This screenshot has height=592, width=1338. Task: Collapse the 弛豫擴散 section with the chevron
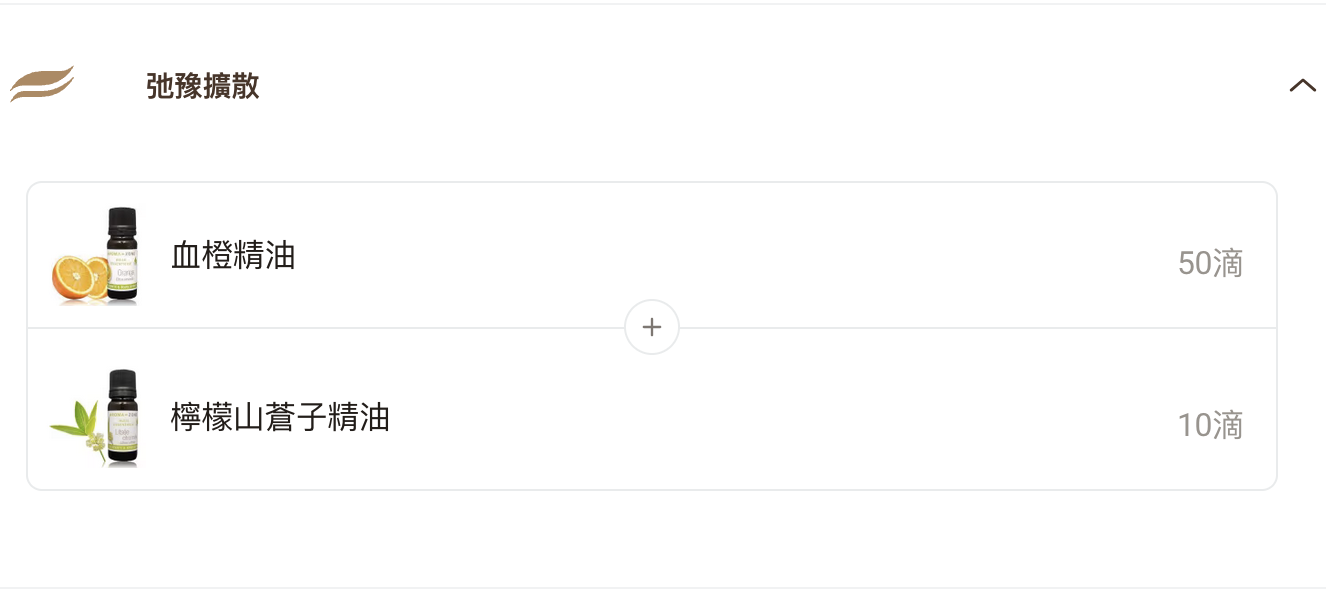pyautogui.click(x=1302, y=86)
